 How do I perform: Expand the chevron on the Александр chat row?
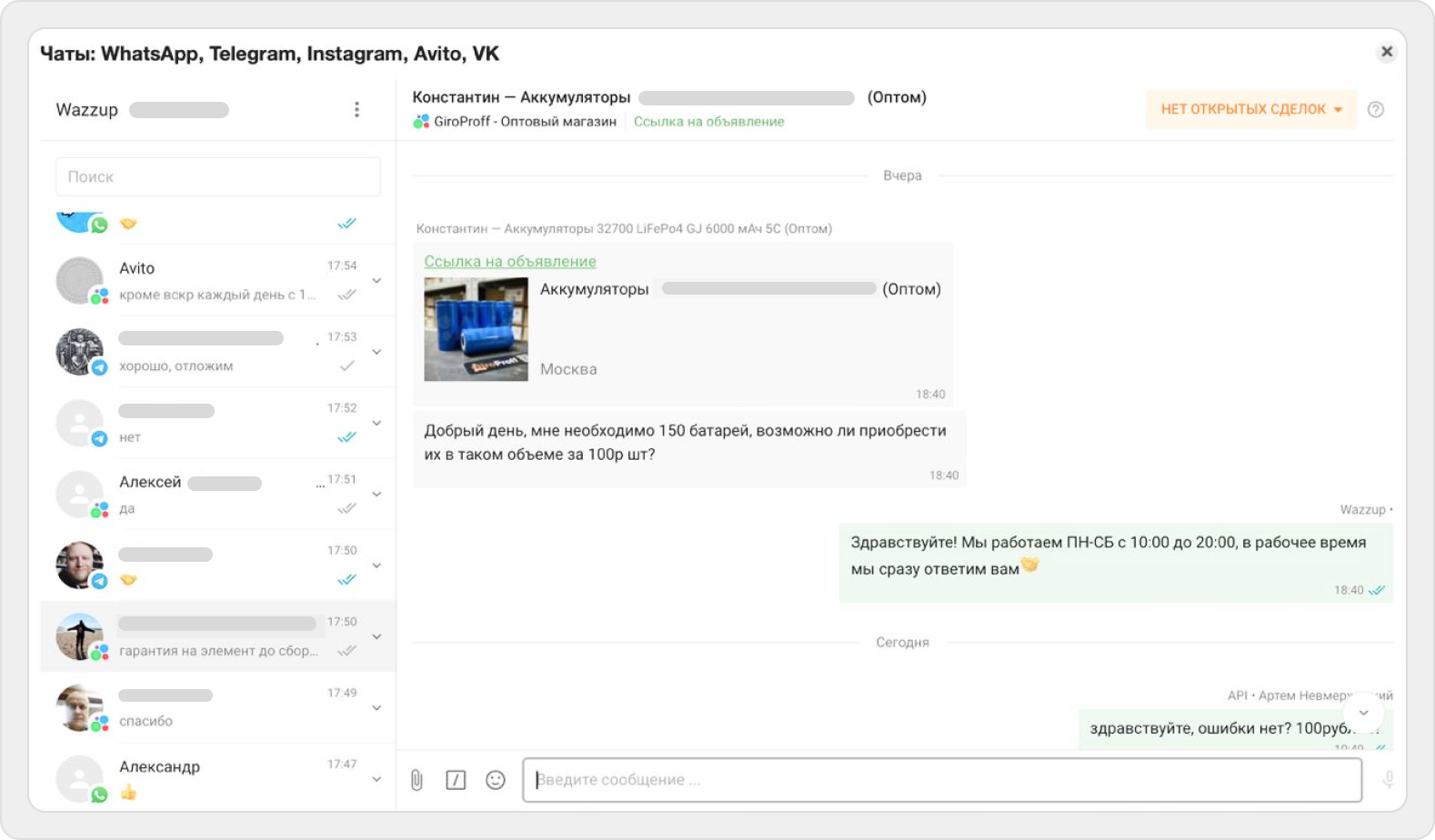(x=376, y=779)
